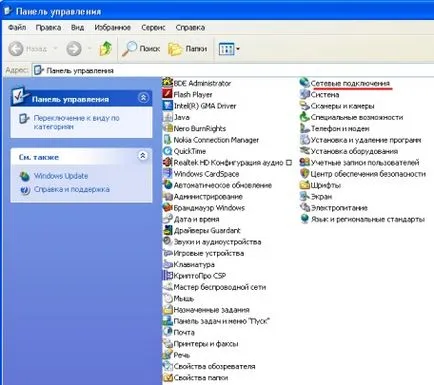Screen dimensions: 434x385
Task: Open the Назначенные задания icon
Action: 167,309
